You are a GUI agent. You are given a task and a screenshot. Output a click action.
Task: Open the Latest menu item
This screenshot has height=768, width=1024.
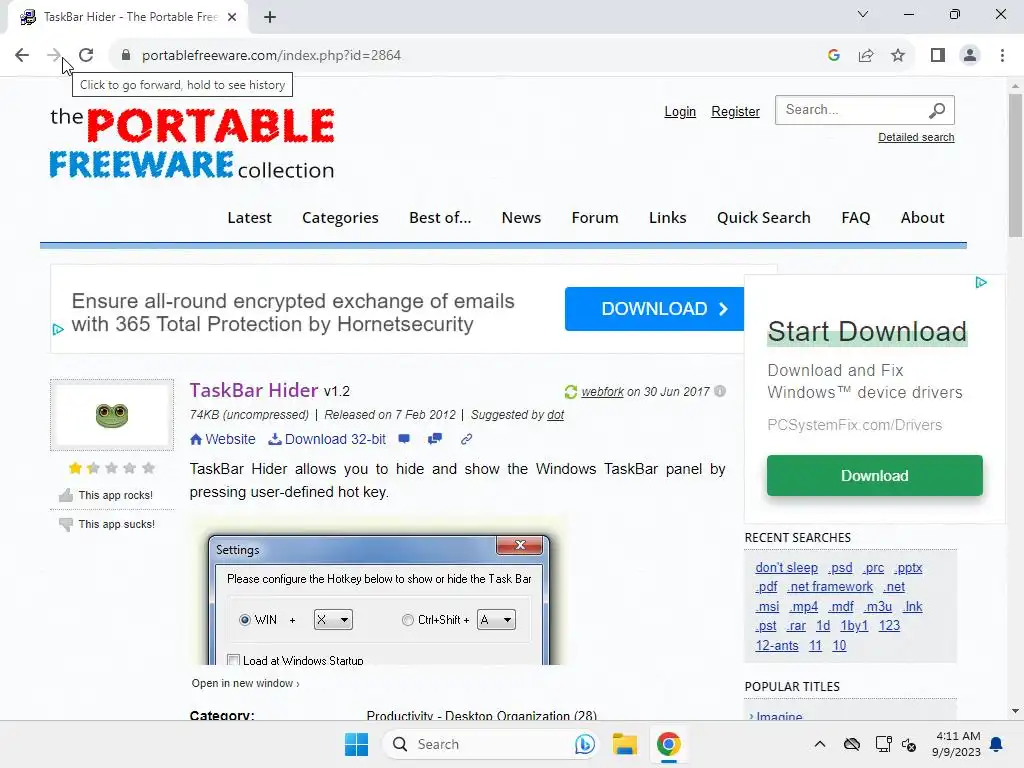[249, 217]
